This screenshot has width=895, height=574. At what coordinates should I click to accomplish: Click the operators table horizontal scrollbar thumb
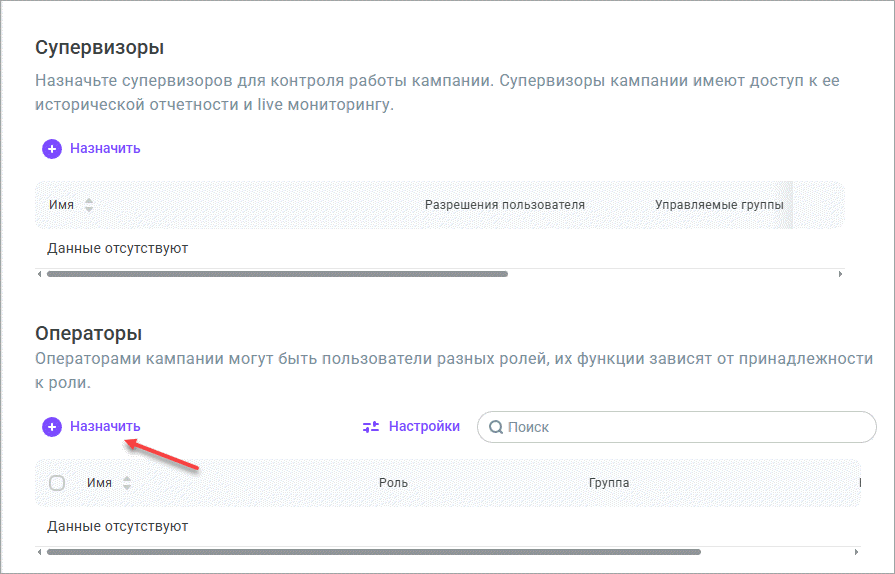(374, 551)
